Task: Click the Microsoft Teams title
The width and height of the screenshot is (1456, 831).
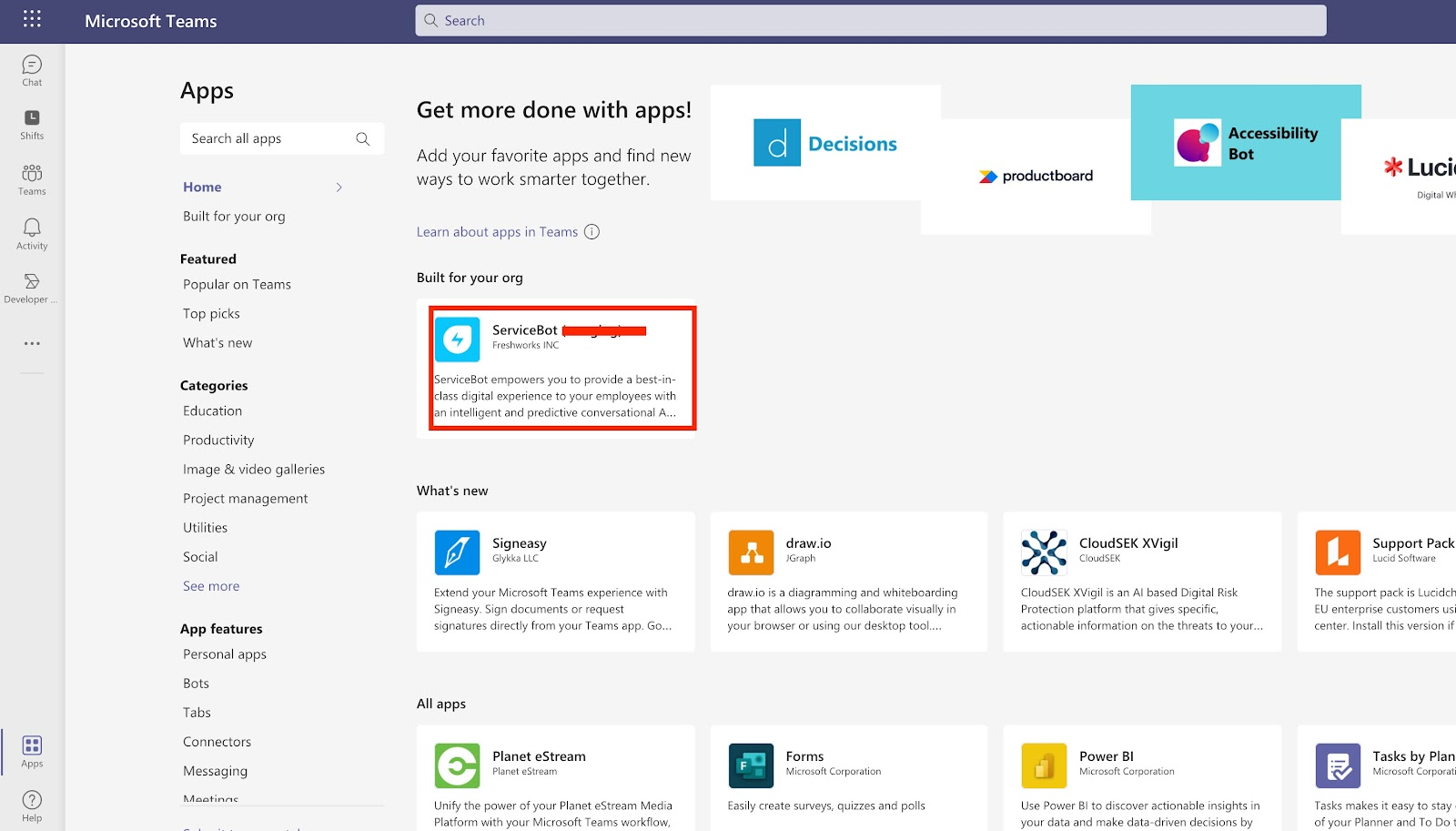Action: pos(151,21)
